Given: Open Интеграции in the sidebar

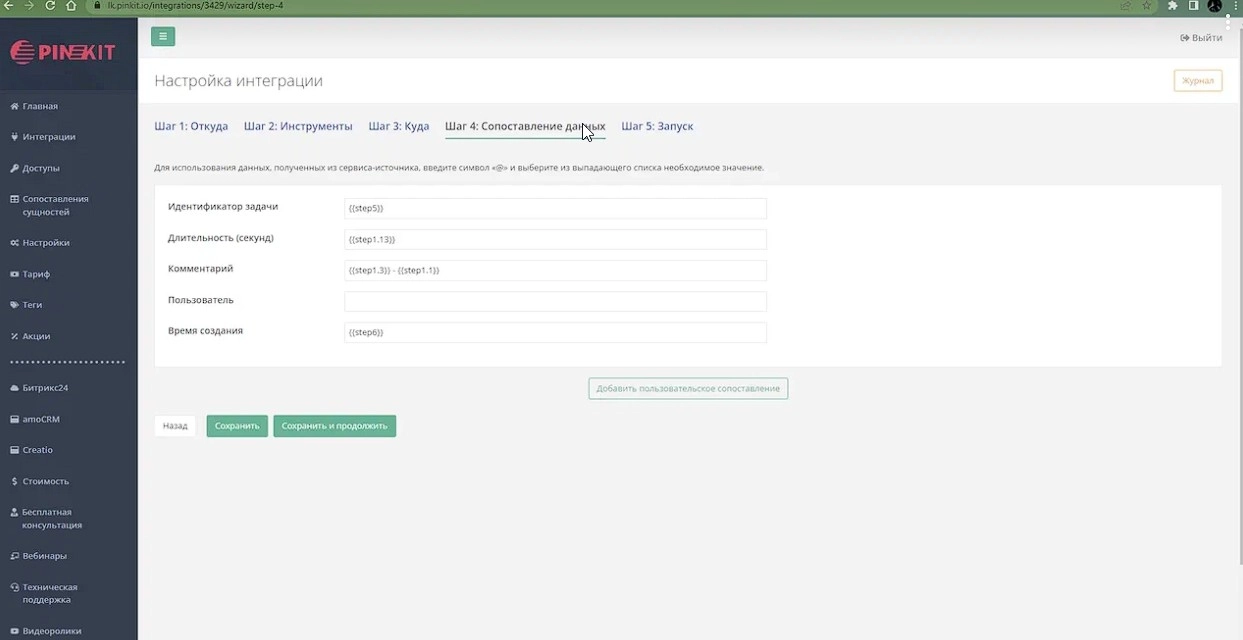Looking at the screenshot, I should 48,137.
